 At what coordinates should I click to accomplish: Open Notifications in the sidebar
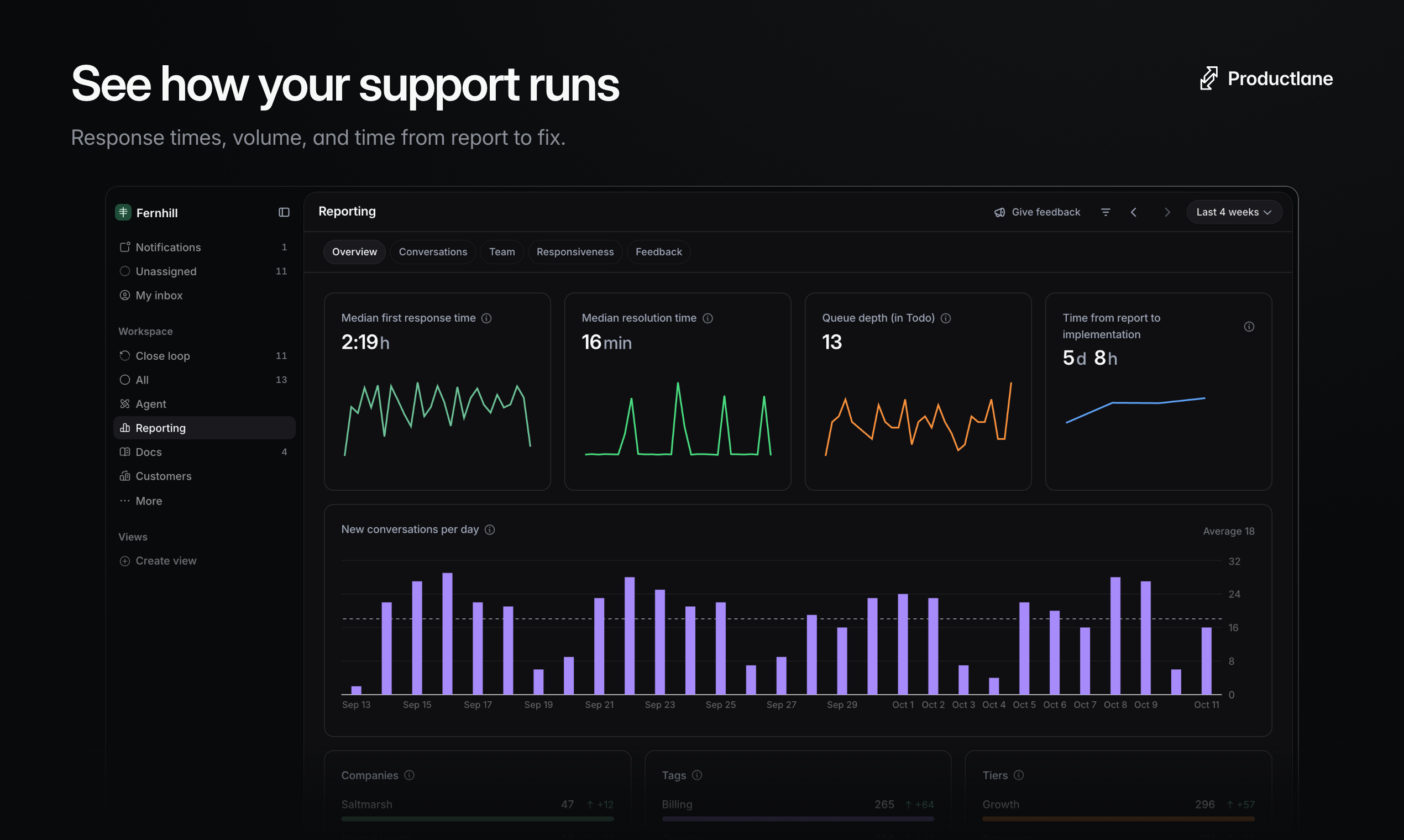(205, 248)
